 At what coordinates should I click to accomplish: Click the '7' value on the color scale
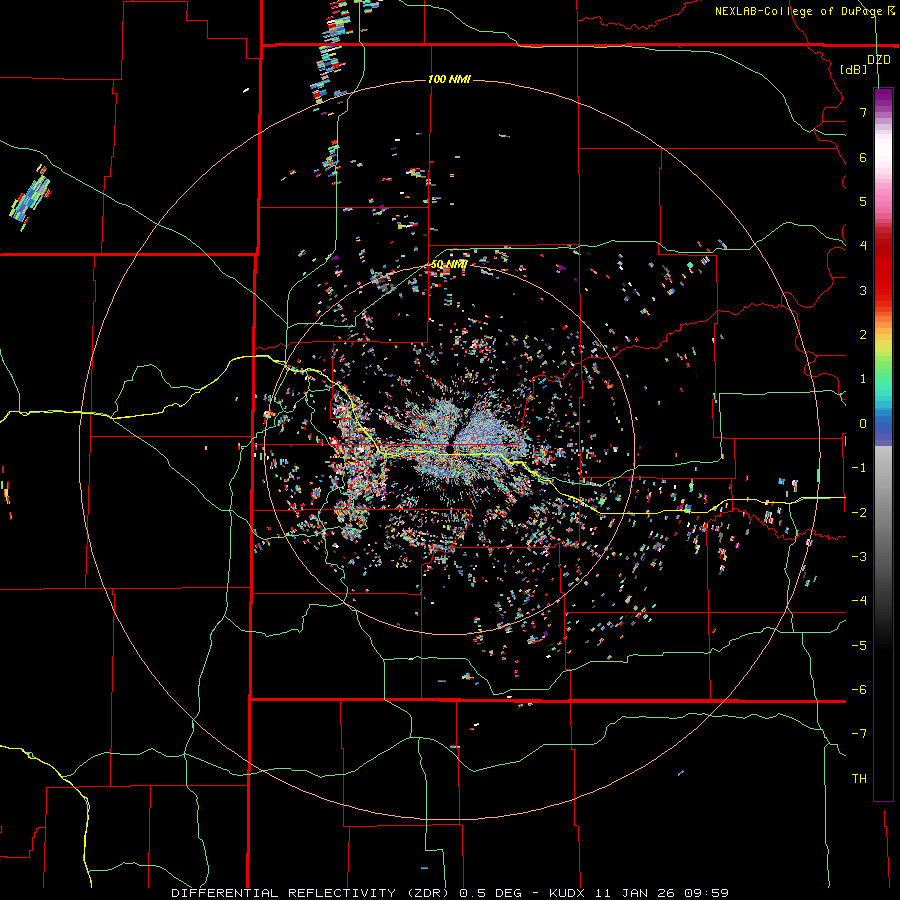click(x=863, y=112)
